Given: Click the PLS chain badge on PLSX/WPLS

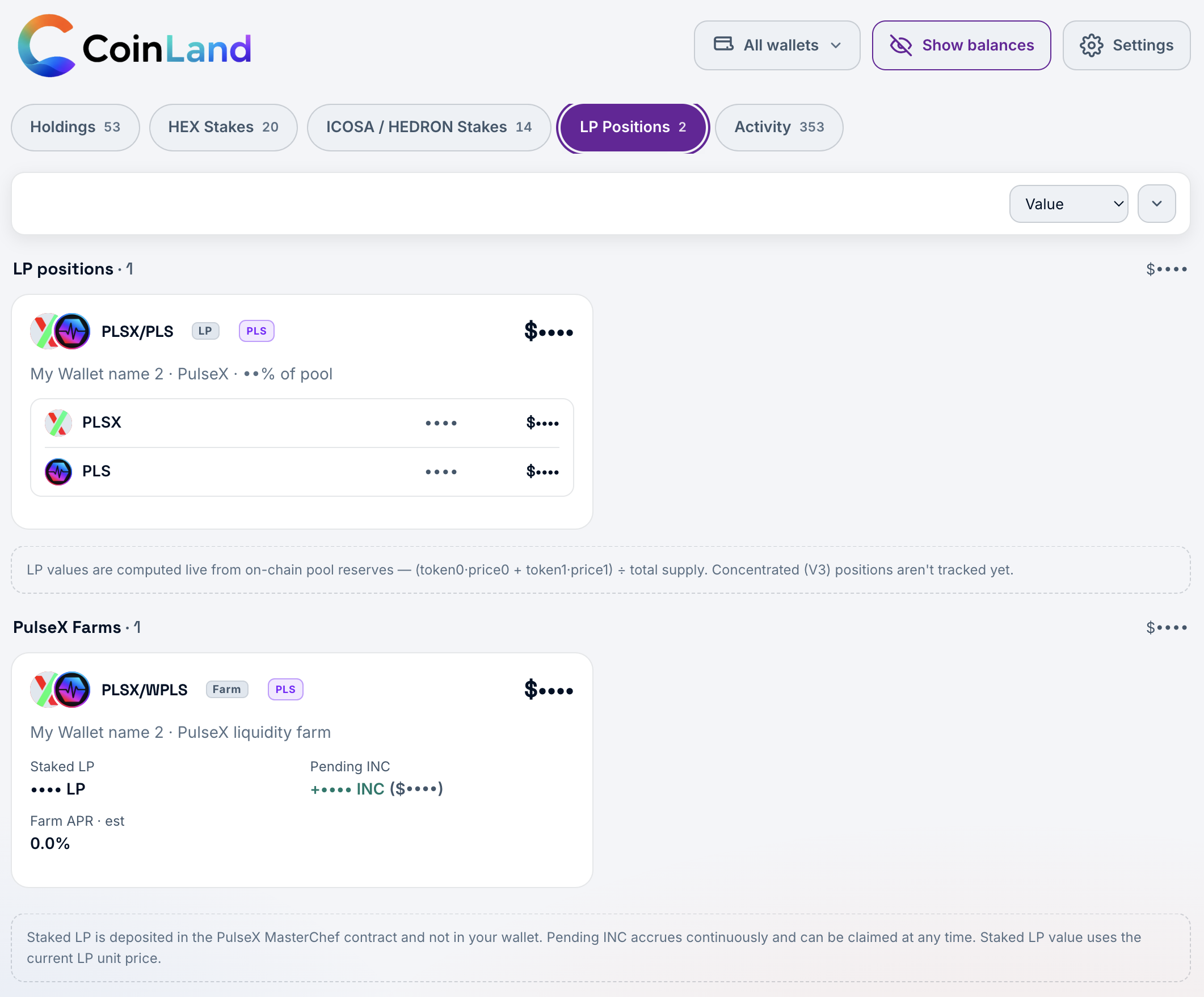Looking at the screenshot, I should (285, 689).
